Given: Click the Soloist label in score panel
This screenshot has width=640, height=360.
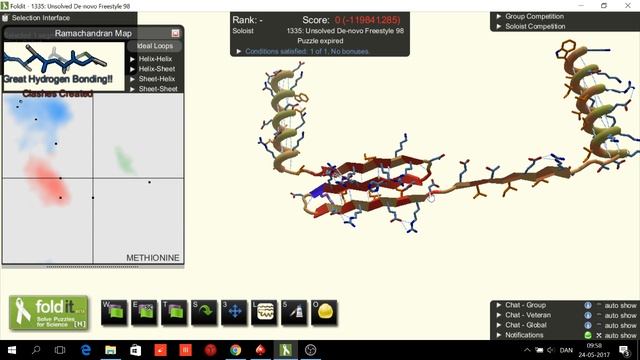Looking at the screenshot, I should tap(243, 31).
